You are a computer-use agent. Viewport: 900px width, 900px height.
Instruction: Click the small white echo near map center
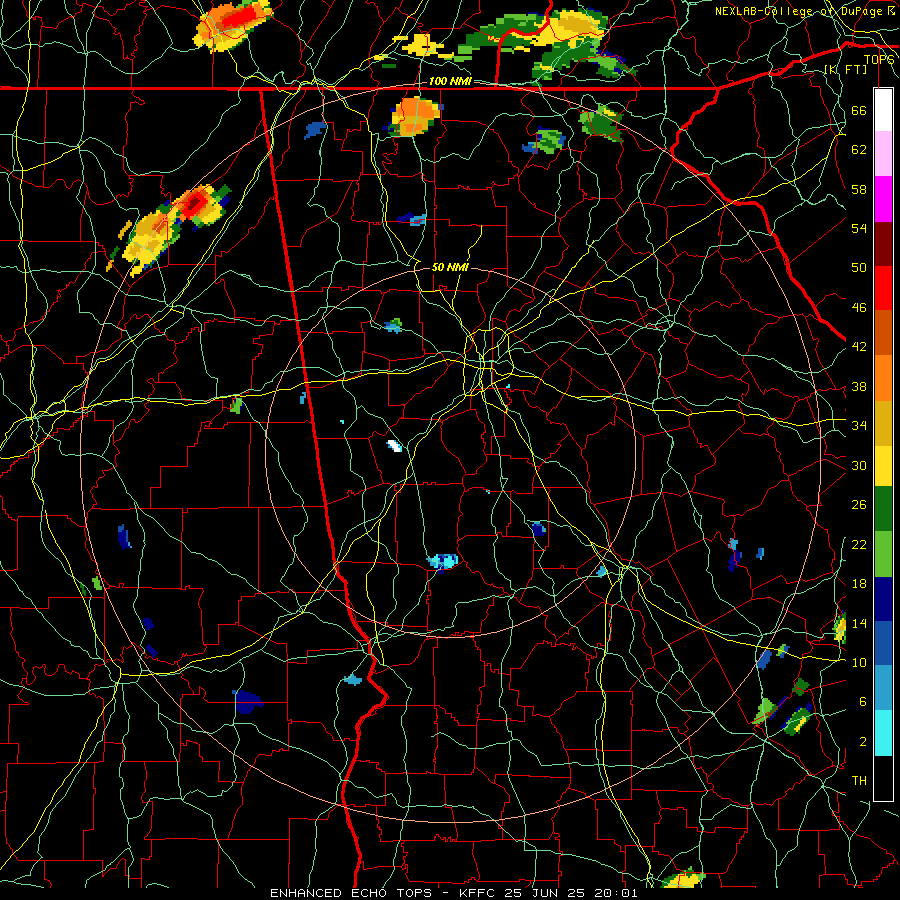[394, 445]
